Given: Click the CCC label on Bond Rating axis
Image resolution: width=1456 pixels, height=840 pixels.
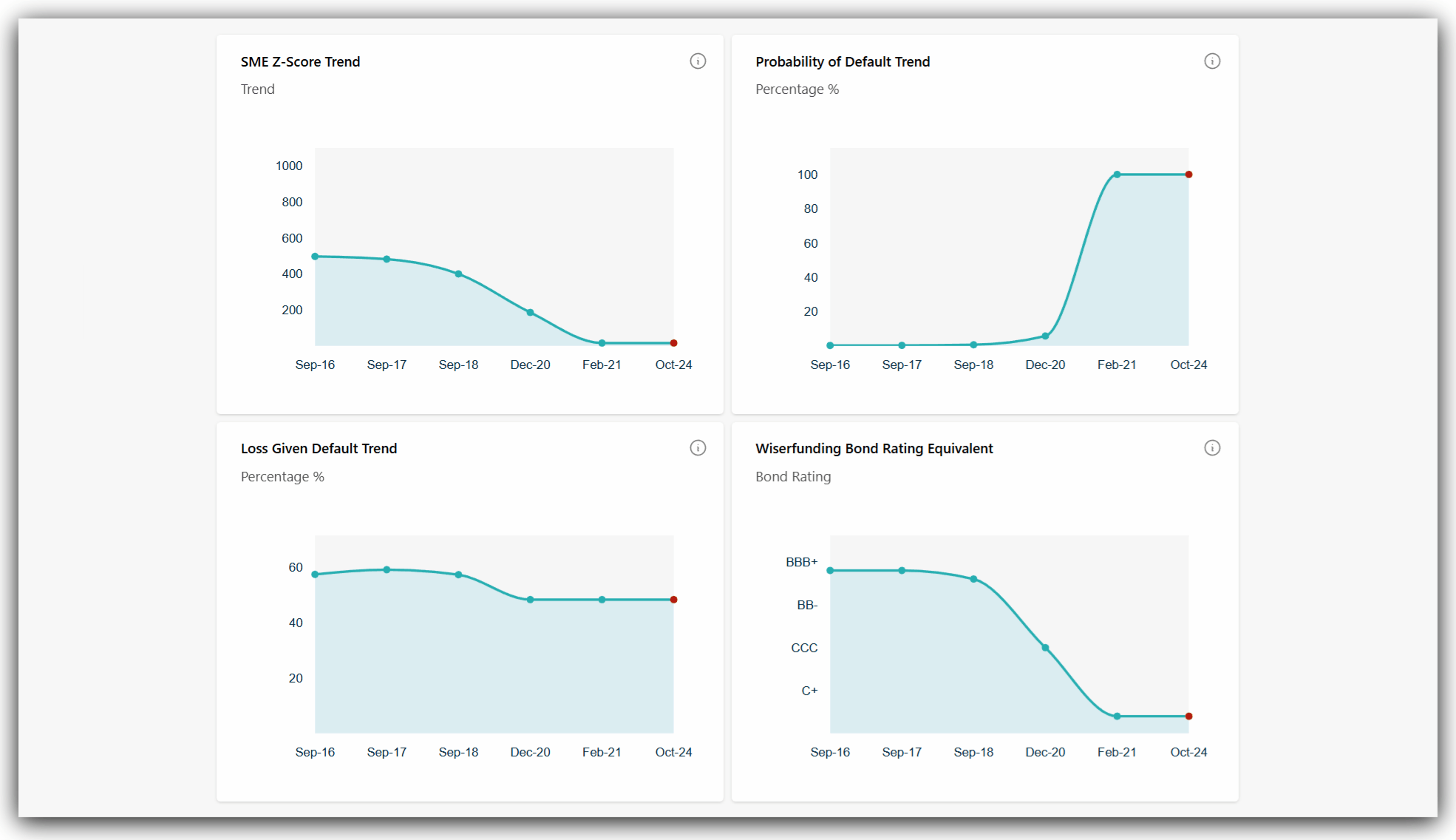Looking at the screenshot, I should (x=805, y=648).
